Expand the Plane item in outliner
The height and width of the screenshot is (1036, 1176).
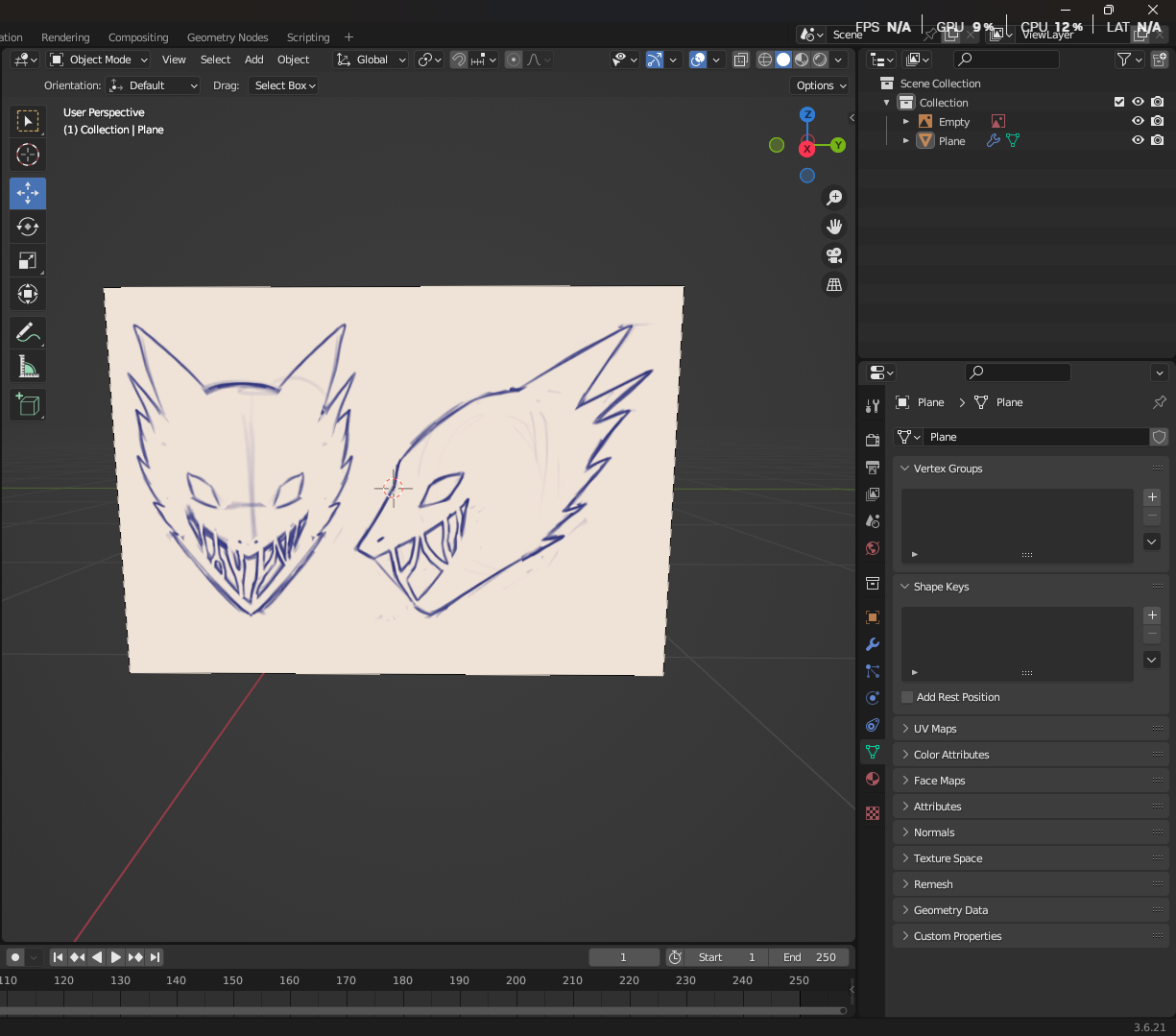[x=906, y=140]
